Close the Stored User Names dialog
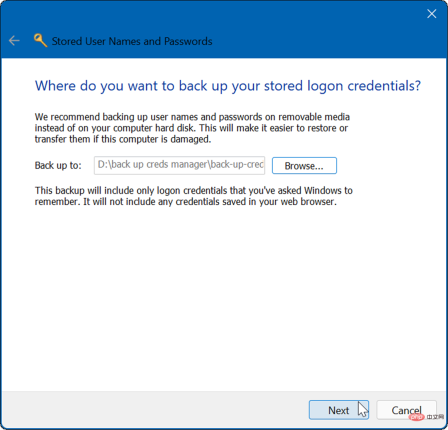 (432, 14)
